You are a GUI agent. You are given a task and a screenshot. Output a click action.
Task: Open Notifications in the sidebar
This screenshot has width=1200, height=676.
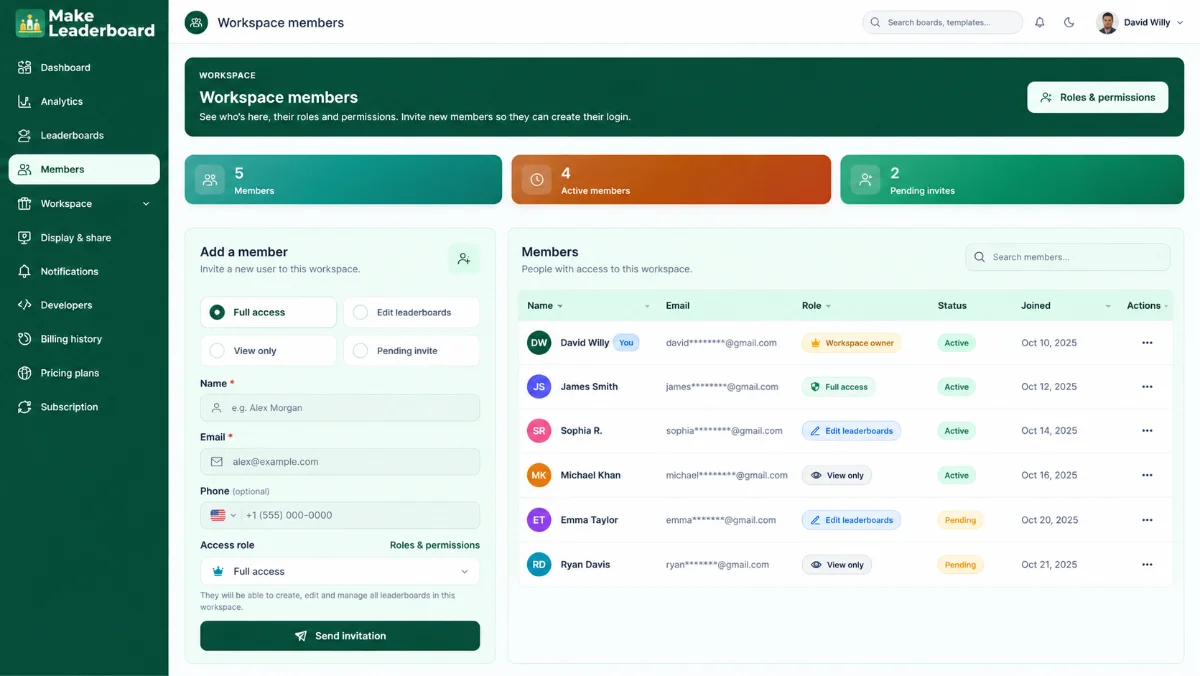pos(84,272)
